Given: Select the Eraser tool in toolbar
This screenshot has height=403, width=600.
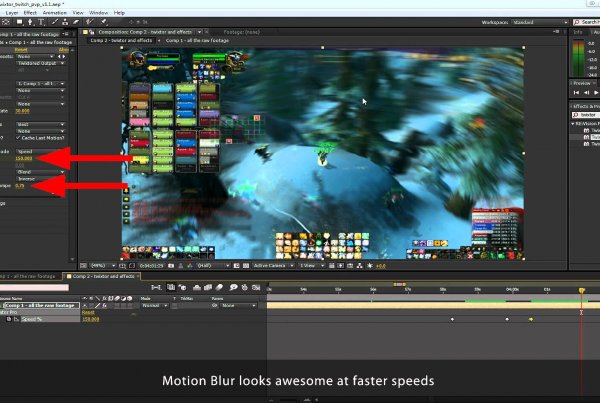Looking at the screenshot, I should [x=76, y=22].
